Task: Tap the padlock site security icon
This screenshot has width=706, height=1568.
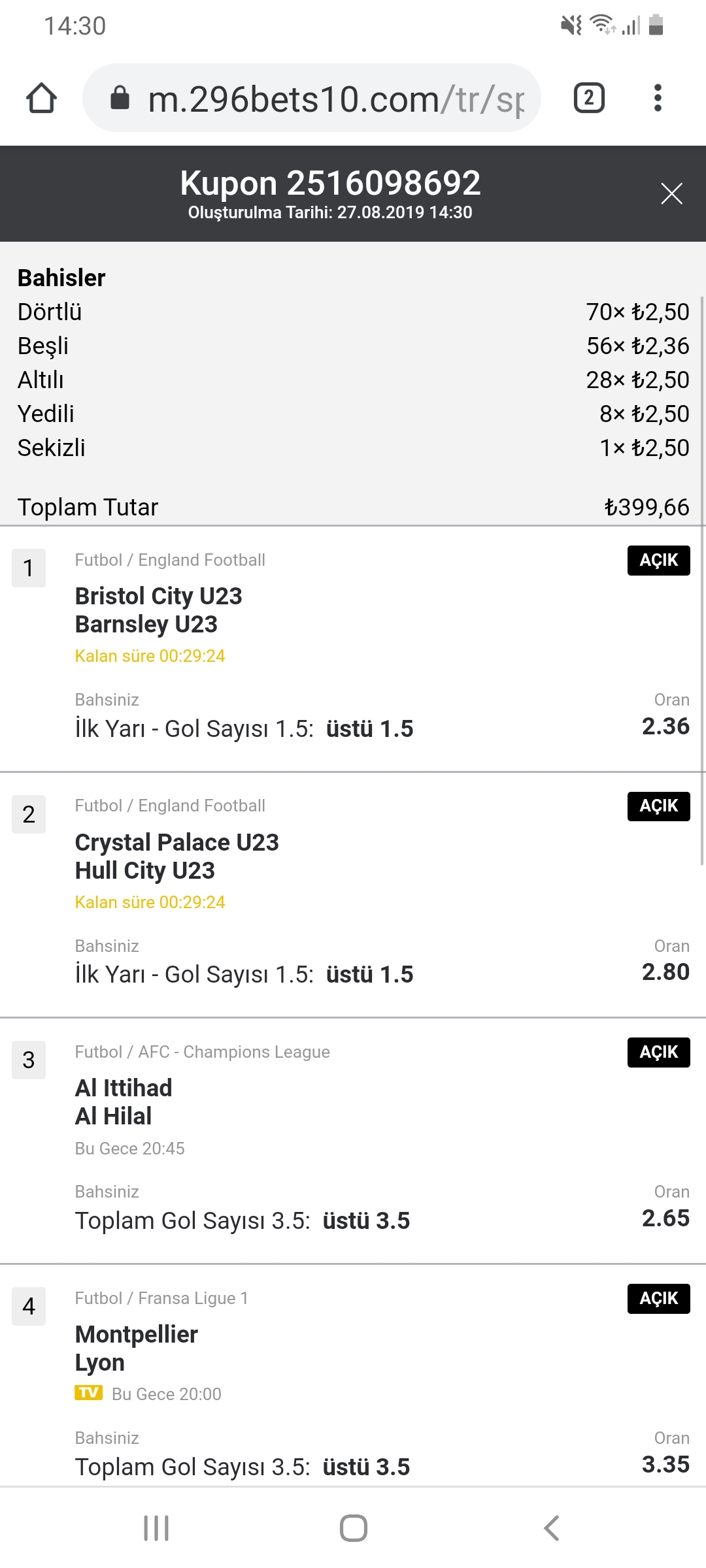Action: pos(120,98)
